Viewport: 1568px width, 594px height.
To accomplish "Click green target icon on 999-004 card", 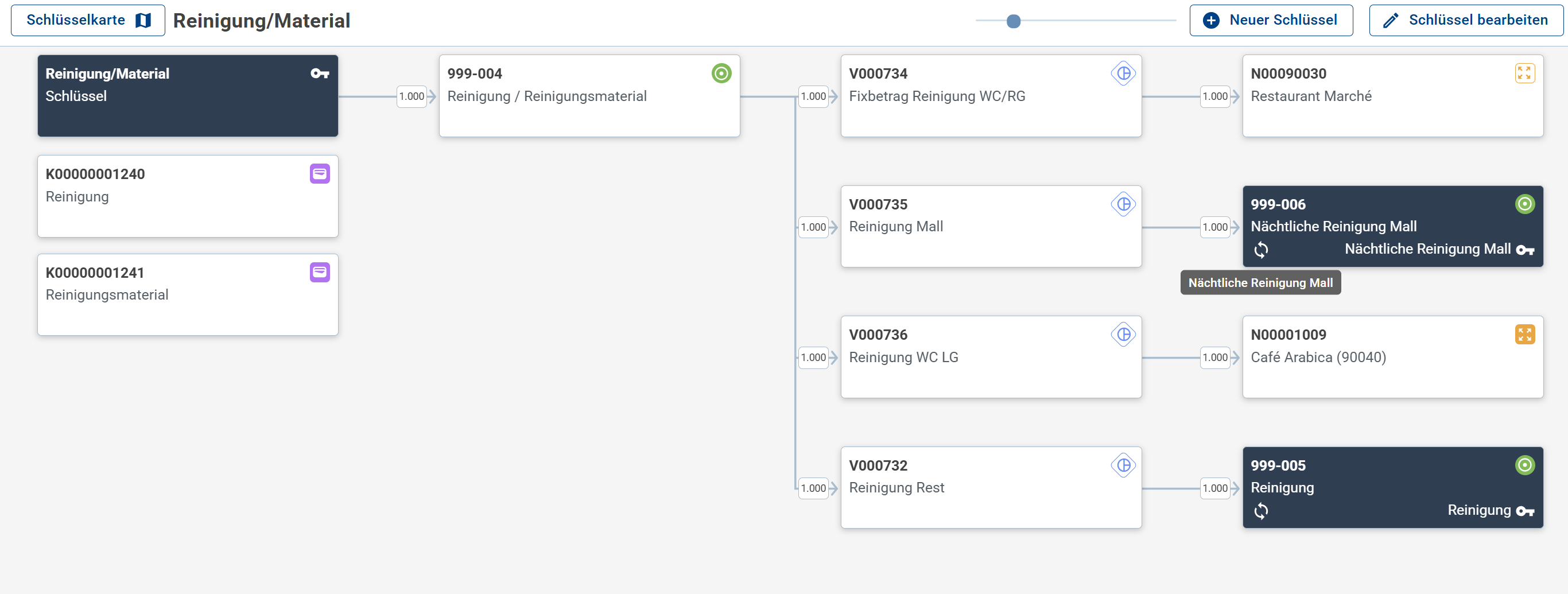I will coord(721,73).
